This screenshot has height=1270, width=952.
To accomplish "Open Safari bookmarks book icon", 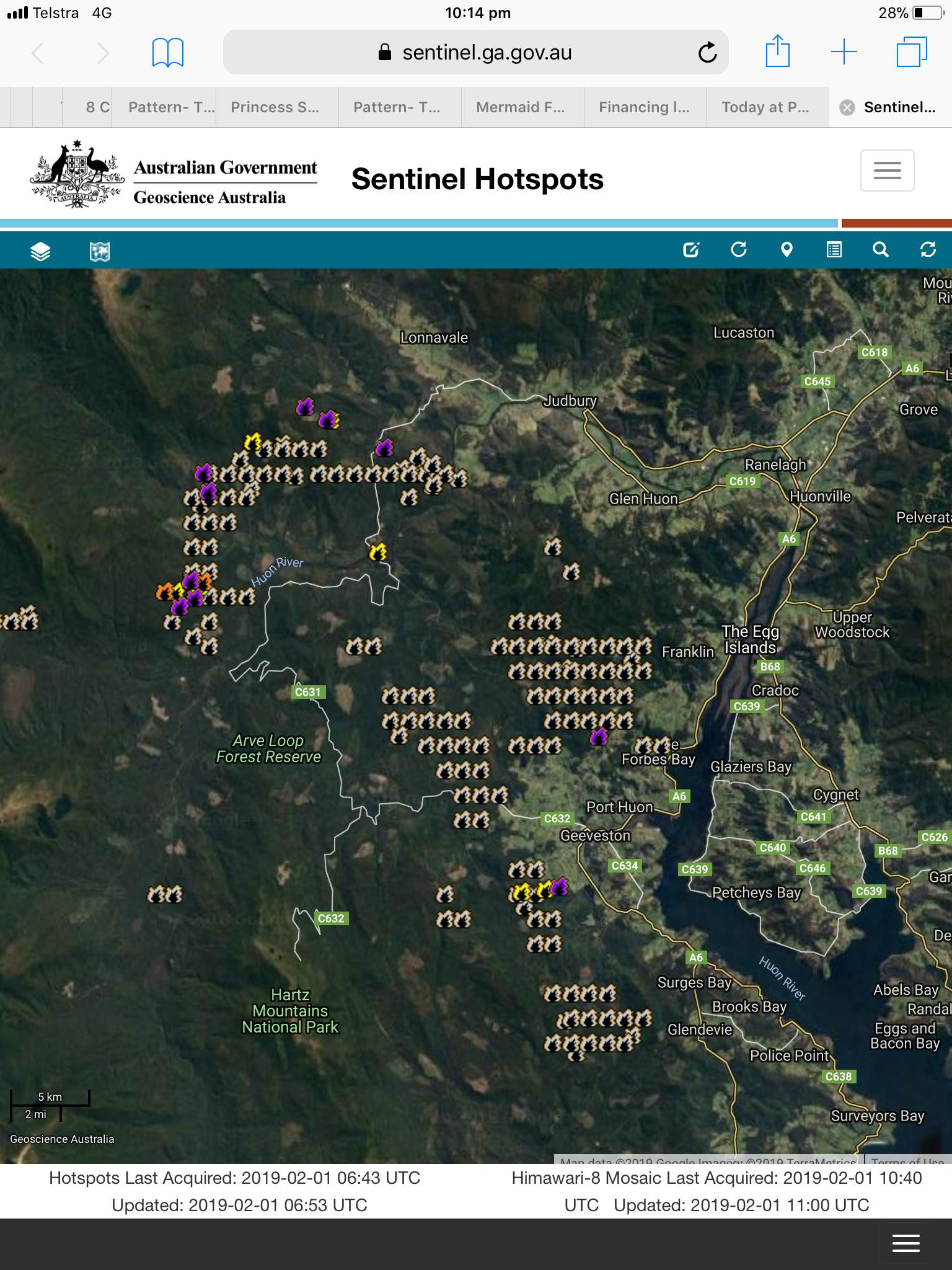I will (167, 53).
